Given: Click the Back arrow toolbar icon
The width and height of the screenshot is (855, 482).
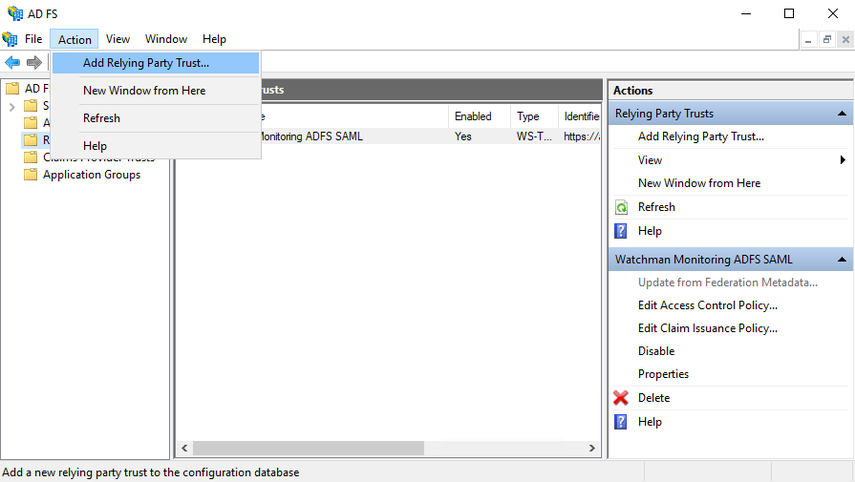Looking at the screenshot, I should coord(13,63).
